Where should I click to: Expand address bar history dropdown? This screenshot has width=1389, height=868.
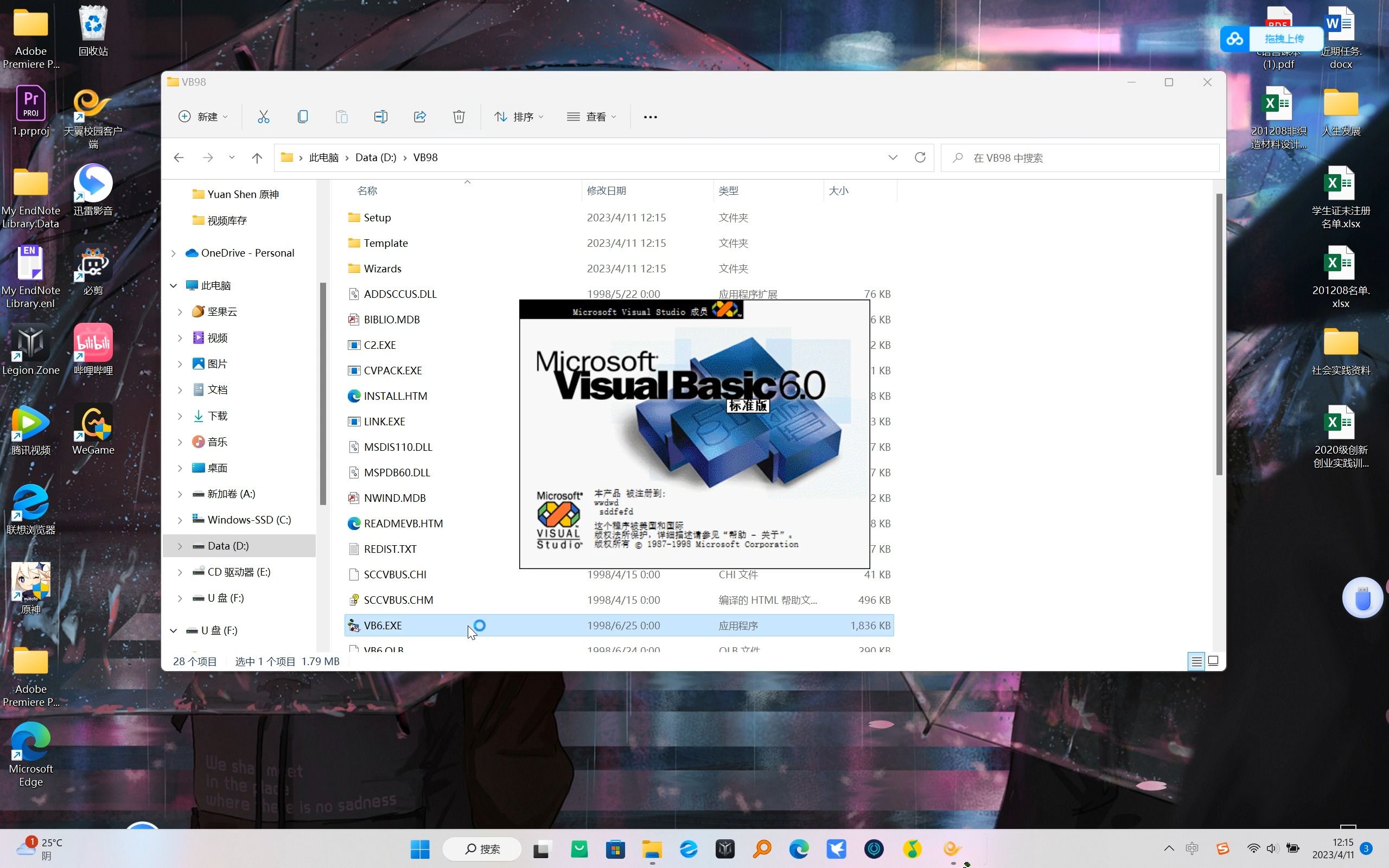pyautogui.click(x=893, y=157)
